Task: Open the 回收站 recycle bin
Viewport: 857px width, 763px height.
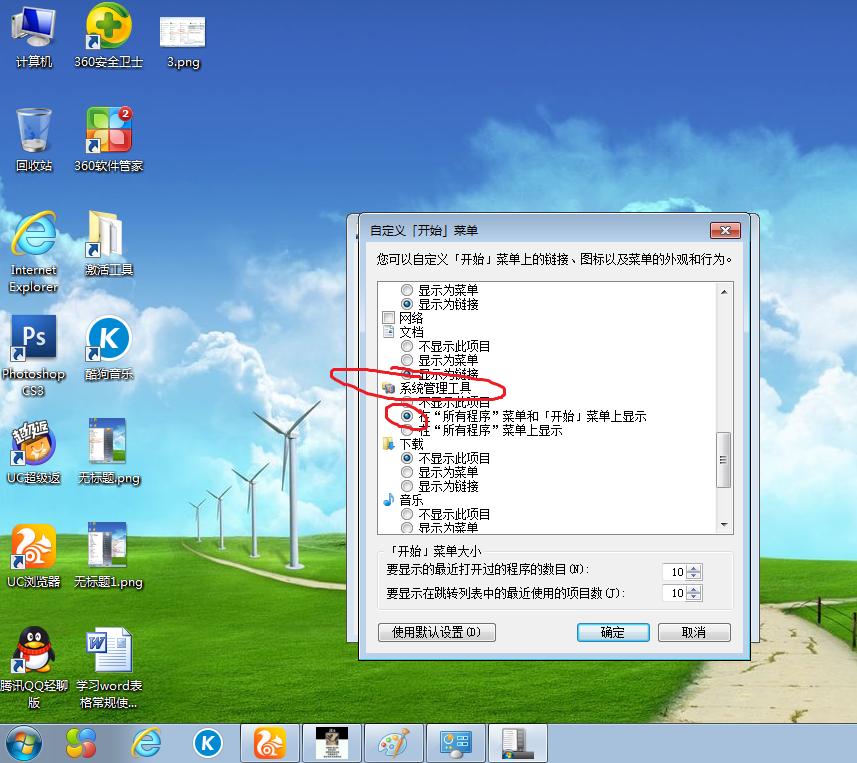Action: click(x=34, y=130)
